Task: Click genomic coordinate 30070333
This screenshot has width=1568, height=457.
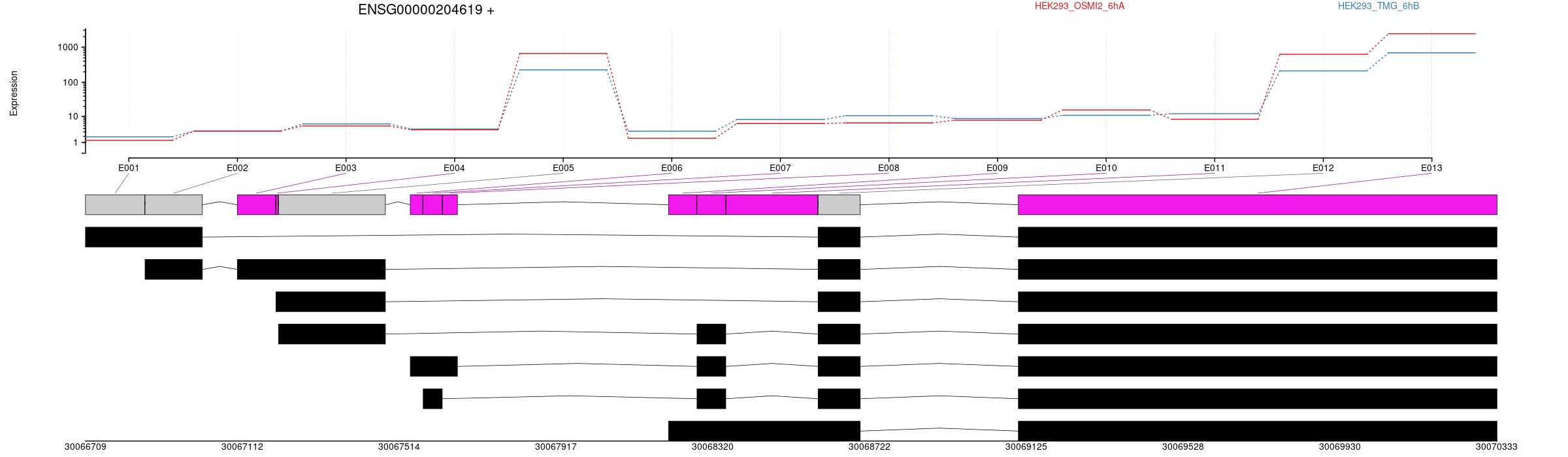Action: (x=1496, y=447)
